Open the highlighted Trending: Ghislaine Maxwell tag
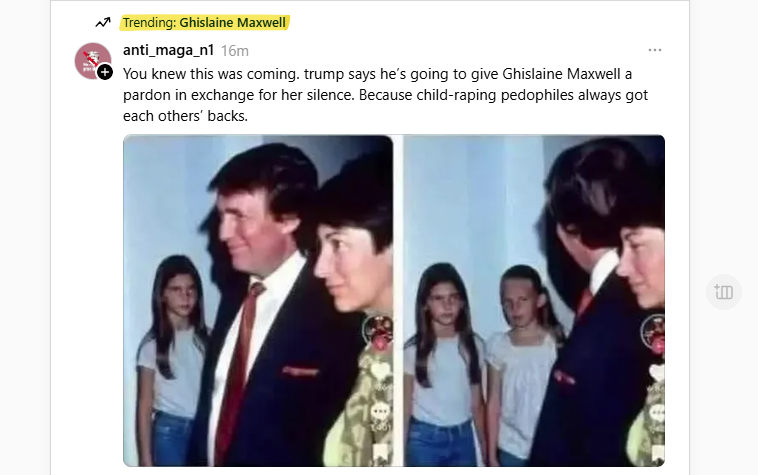758x475 pixels. pos(204,23)
